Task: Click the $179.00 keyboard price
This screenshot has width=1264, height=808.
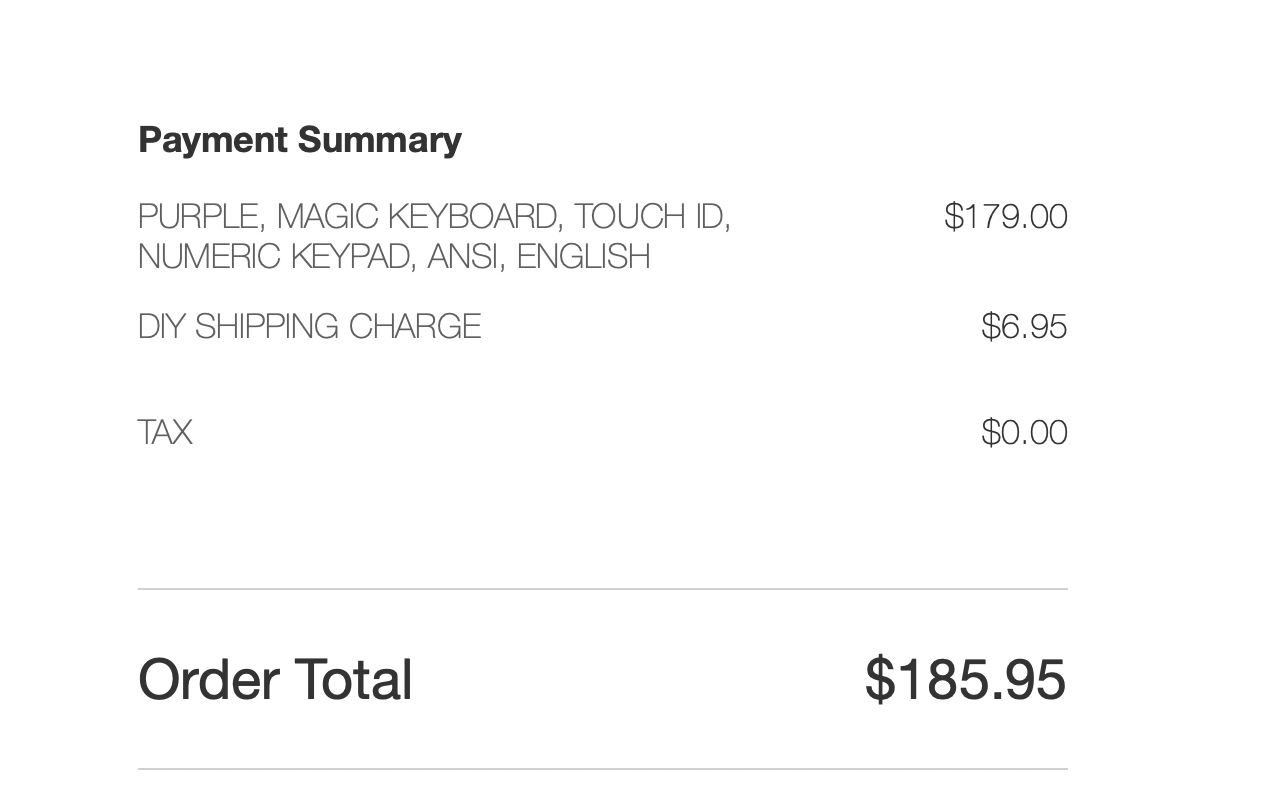Action: tap(1005, 217)
